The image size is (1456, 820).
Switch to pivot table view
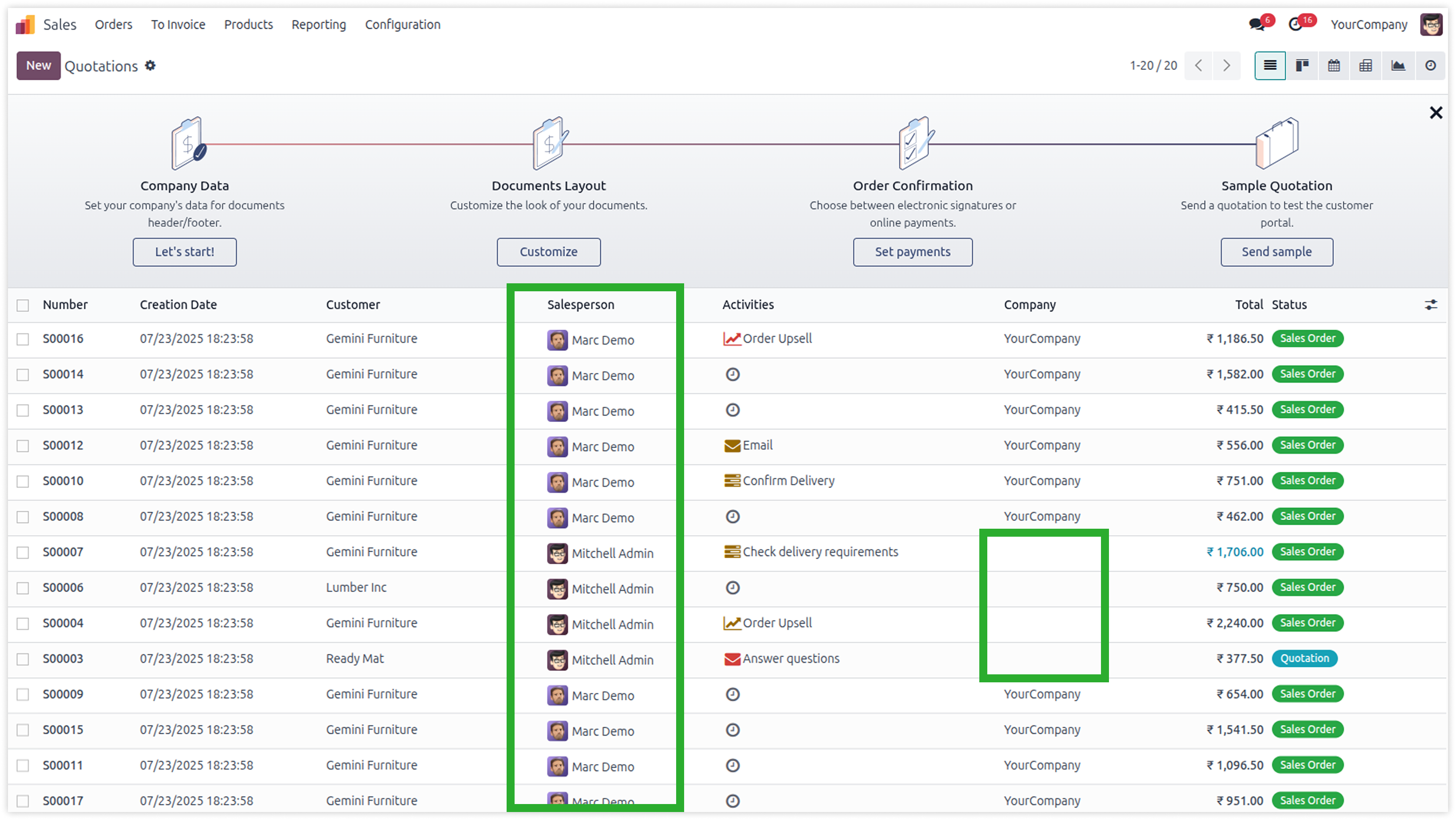[1366, 66]
